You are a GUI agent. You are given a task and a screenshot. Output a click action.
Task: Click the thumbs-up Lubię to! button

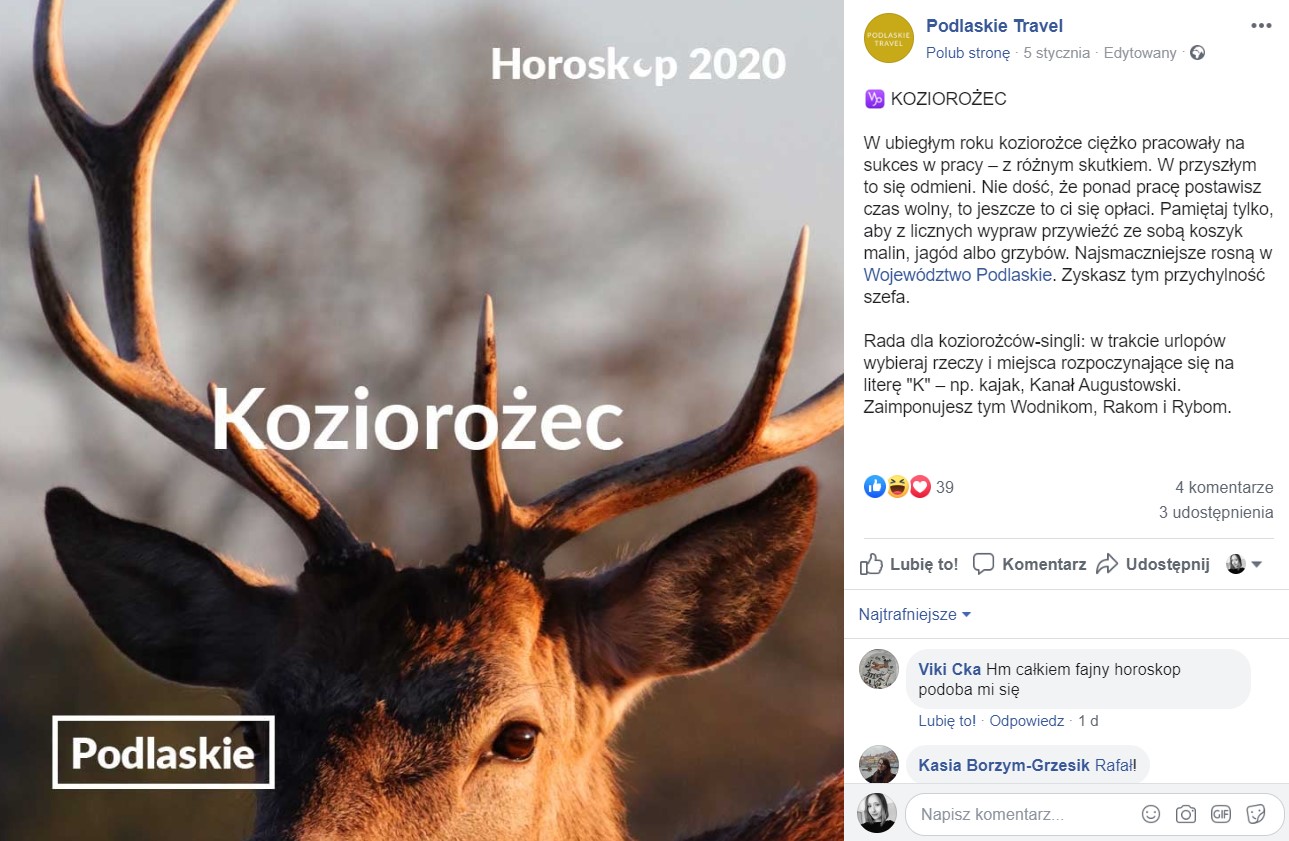[x=909, y=564]
